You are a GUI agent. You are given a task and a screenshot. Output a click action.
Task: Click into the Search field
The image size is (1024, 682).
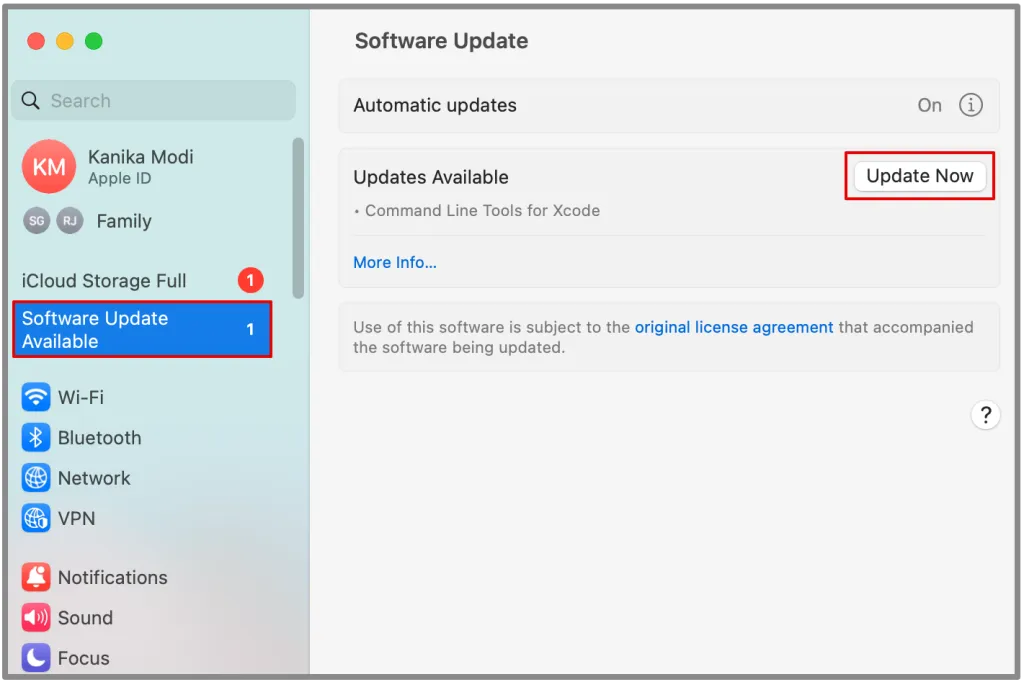pyautogui.click(x=153, y=101)
